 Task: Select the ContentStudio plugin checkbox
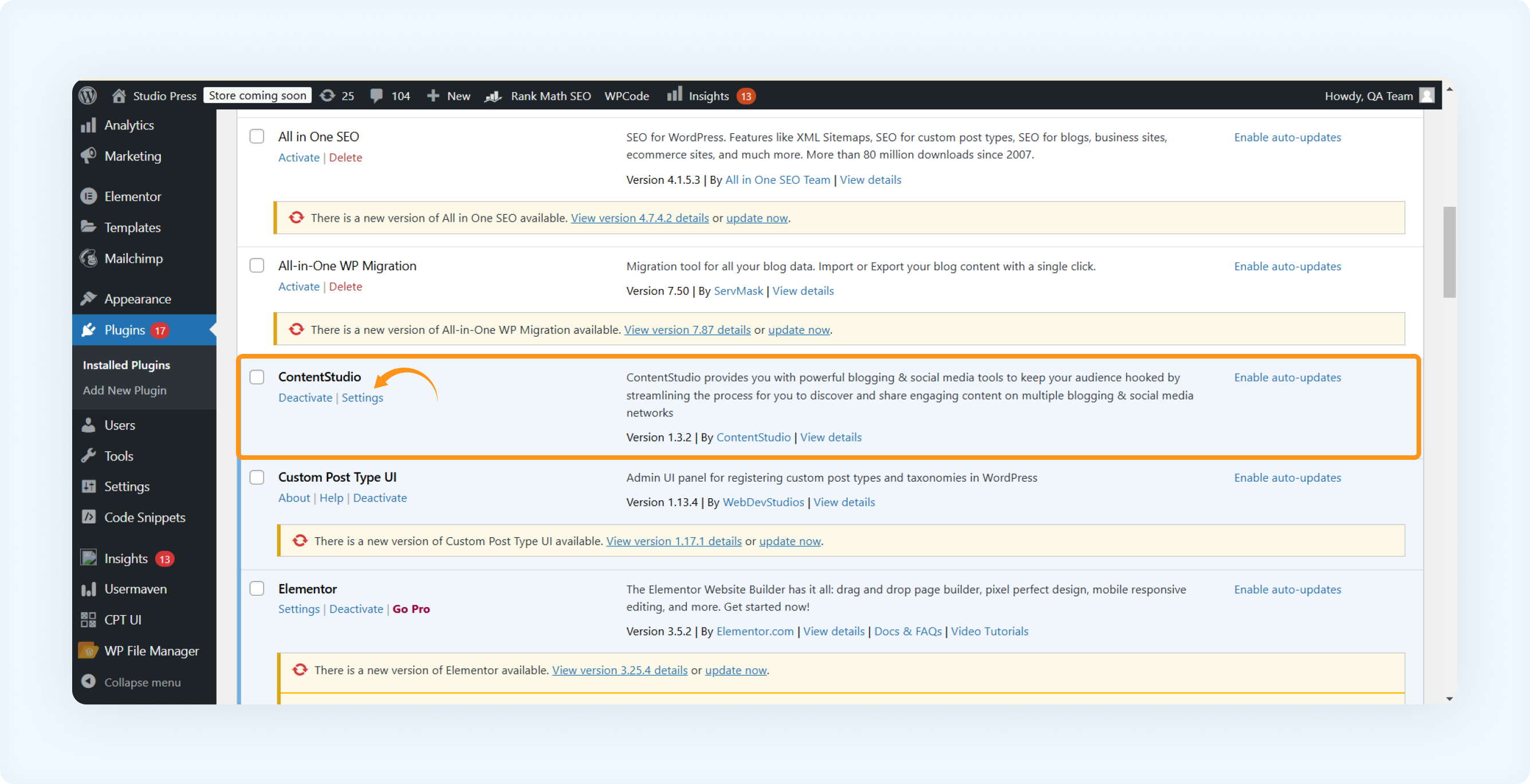pos(257,377)
